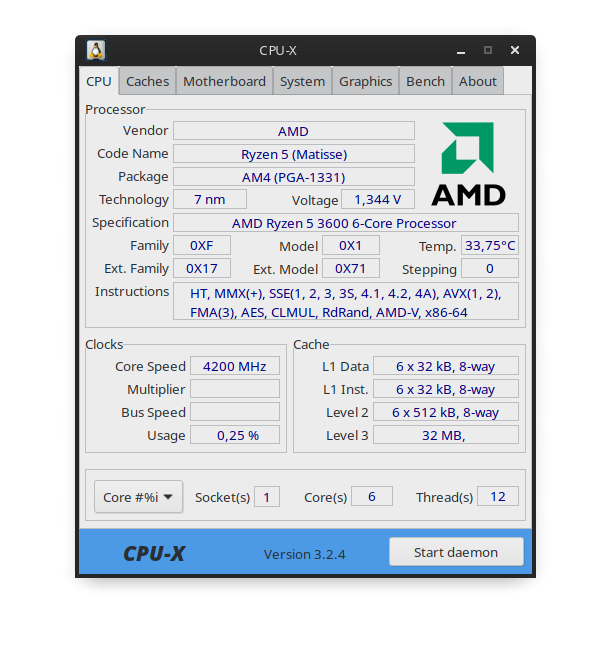The width and height of the screenshot is (611, 663).
Task: Click the Model value 0X1
Action: 351,246
